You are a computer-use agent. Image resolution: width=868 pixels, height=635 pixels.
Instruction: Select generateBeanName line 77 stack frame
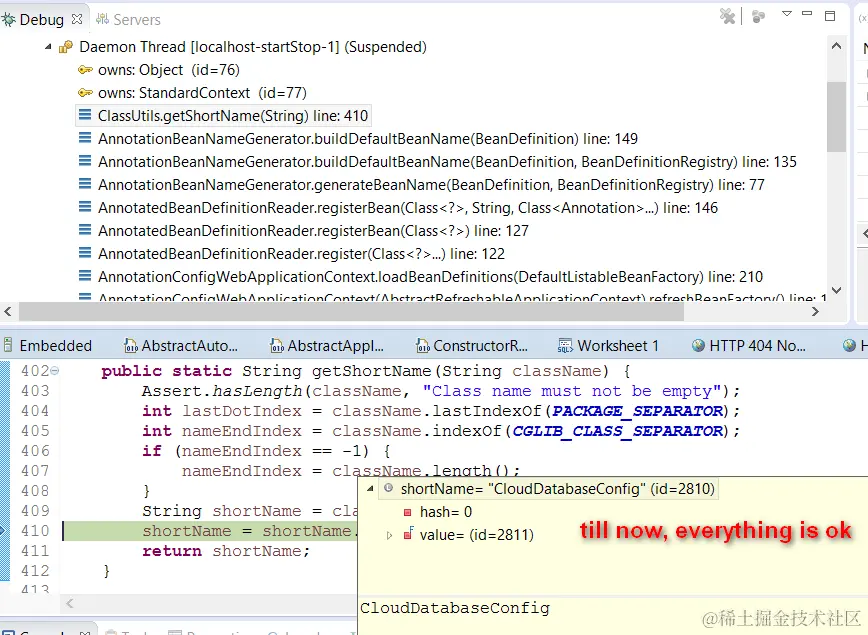tap(431, 185)
